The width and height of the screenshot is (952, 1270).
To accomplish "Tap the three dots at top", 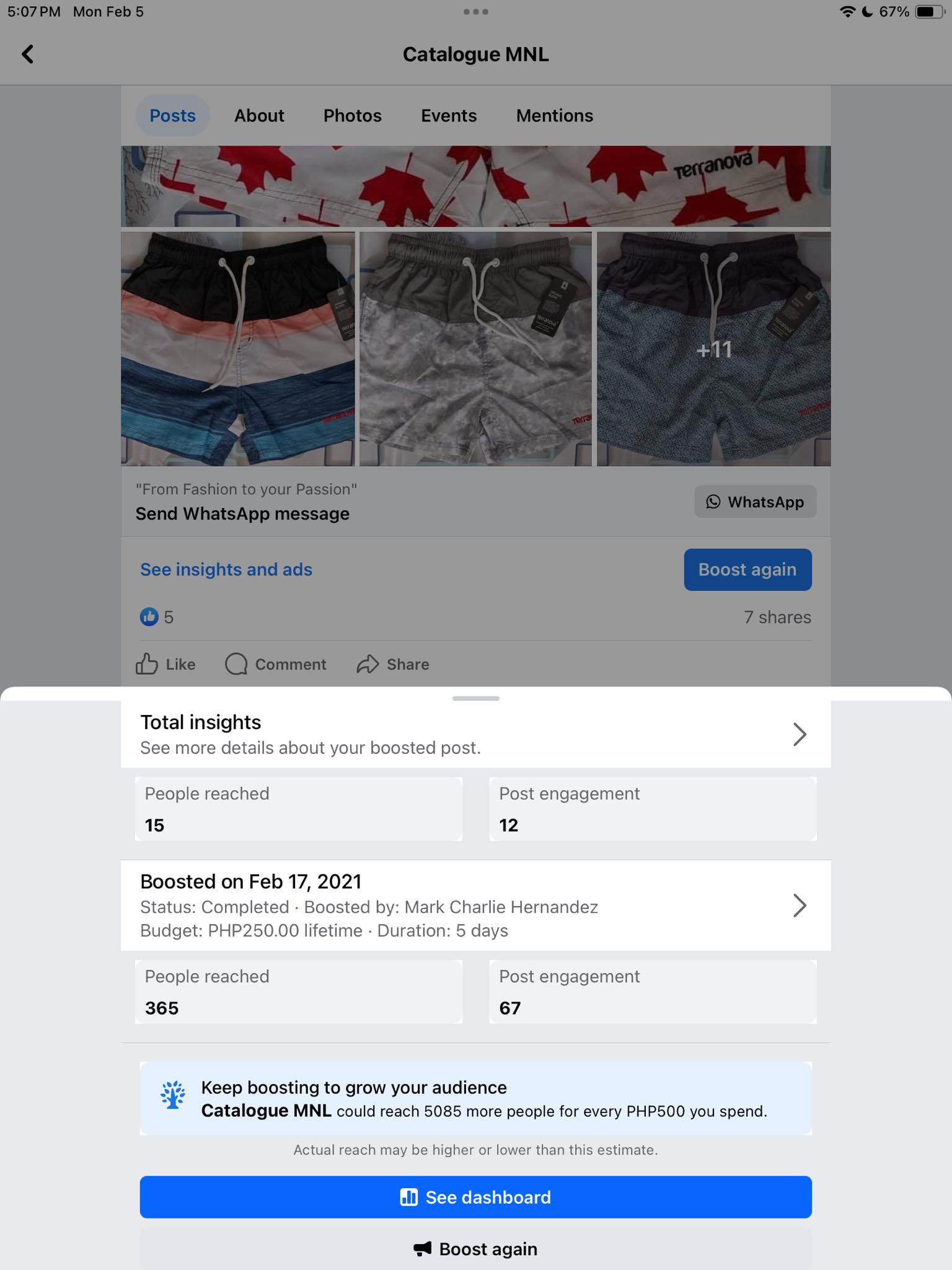I will [x=476, y=12].
